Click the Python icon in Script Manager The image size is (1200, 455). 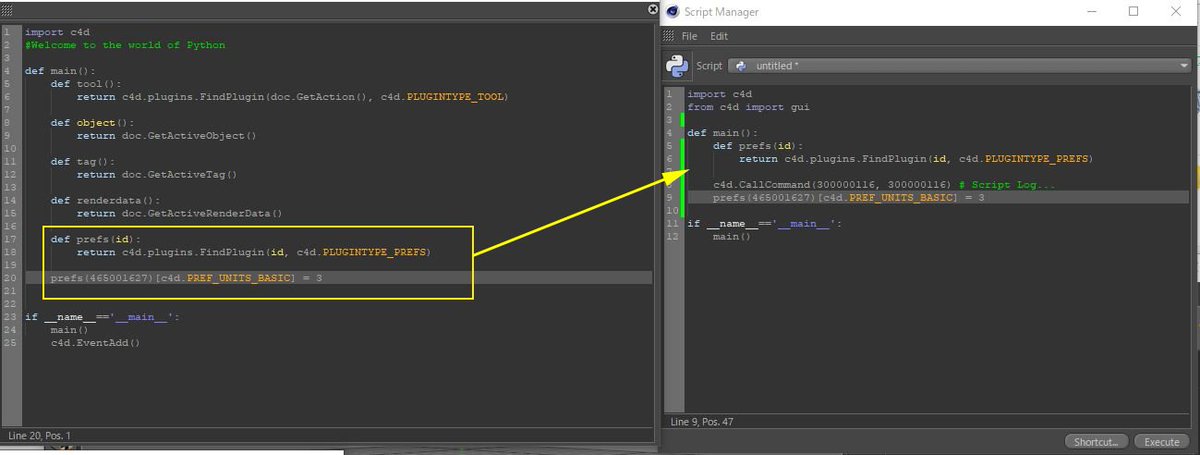[677, 65]
